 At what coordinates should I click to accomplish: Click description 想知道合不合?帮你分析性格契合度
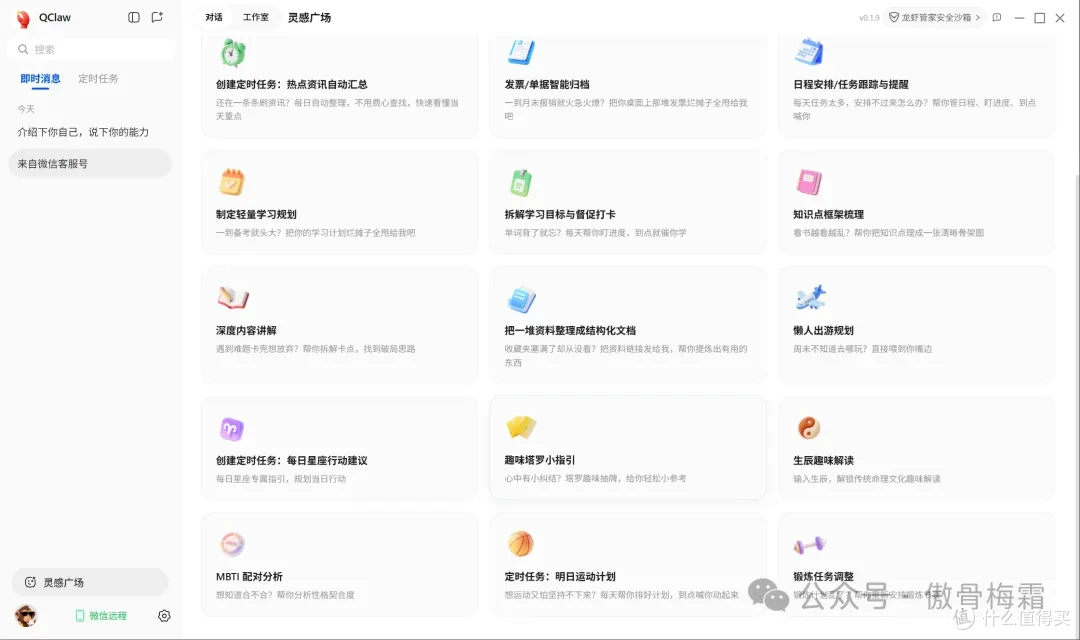(x=285, y=595)
